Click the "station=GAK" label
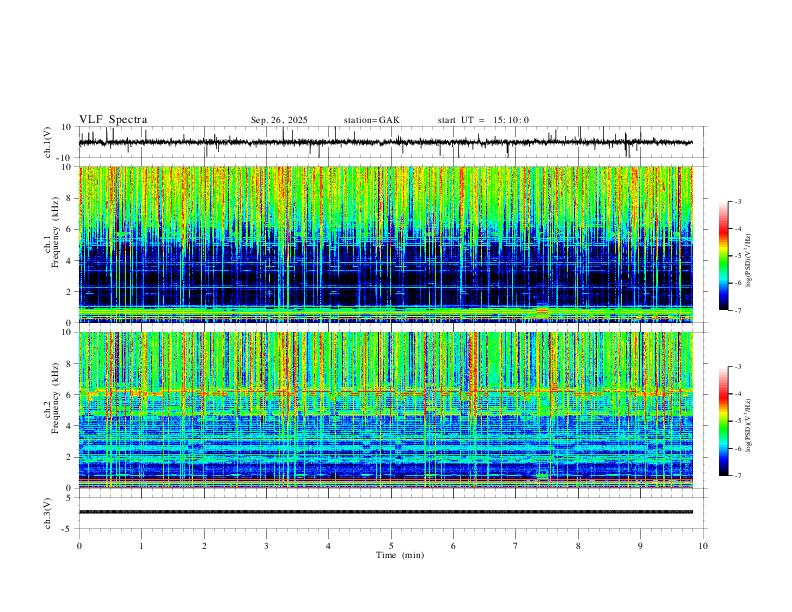The image size is (792, 612). 371,120
